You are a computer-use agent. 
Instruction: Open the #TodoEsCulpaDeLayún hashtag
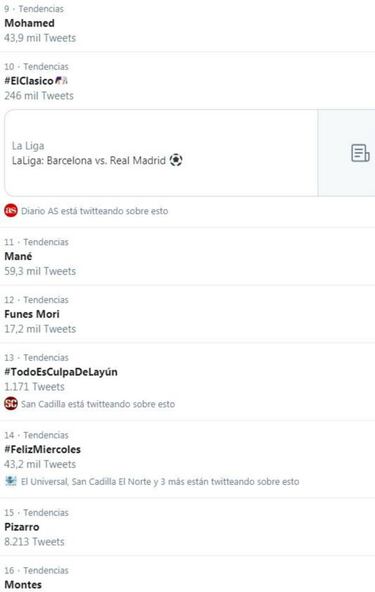[x=61, y=372]
